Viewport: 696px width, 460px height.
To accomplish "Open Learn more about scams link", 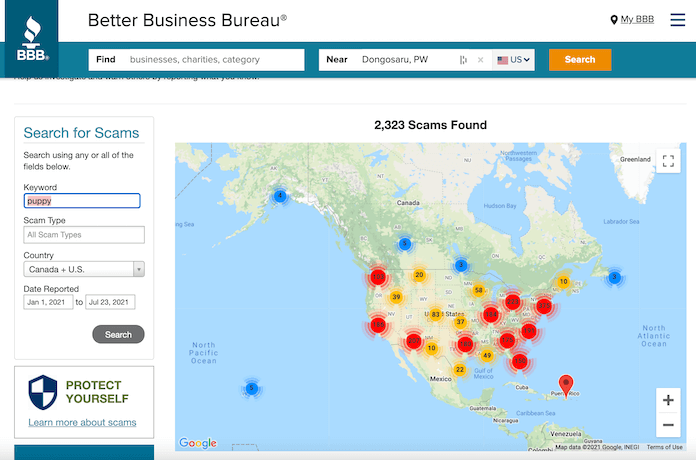I will [x=82, y=423].
